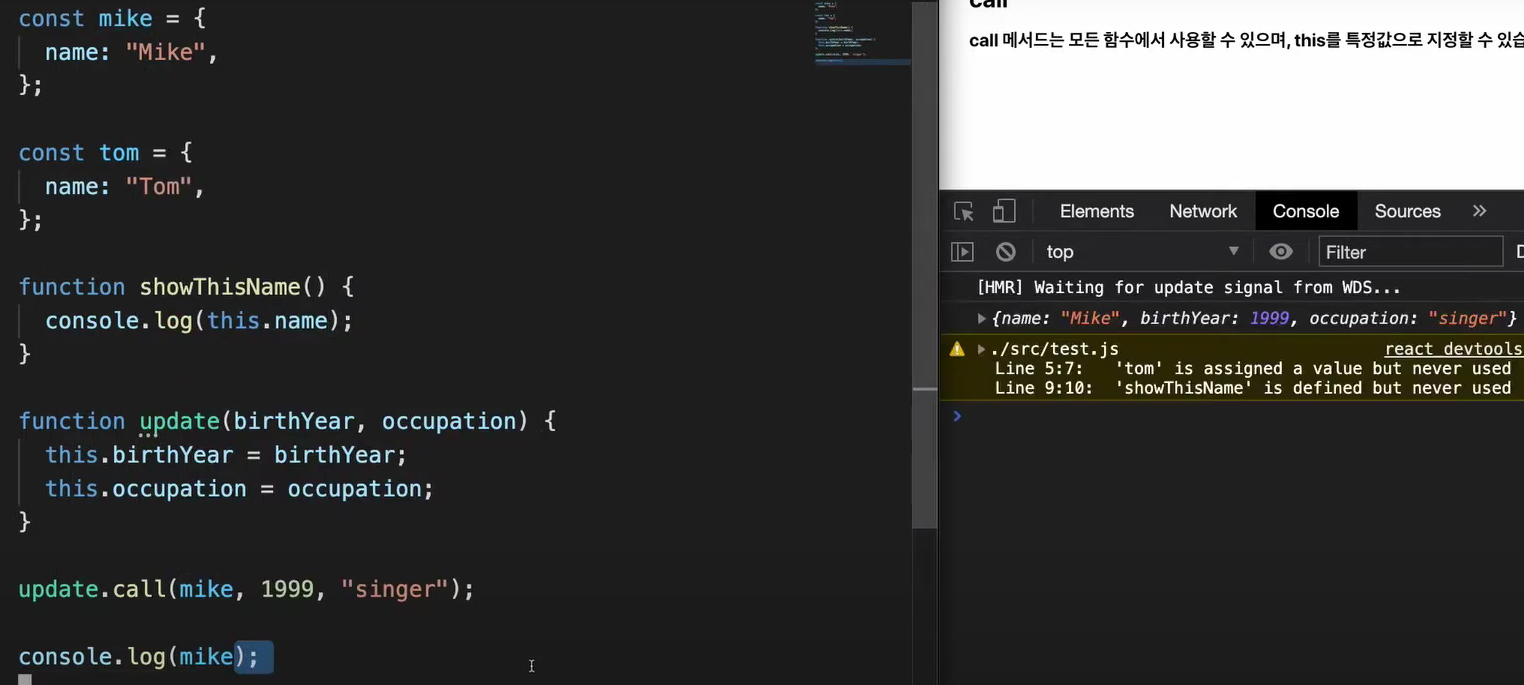Show more DevTools tabs via chevrons

click(x=1480, y=211)
